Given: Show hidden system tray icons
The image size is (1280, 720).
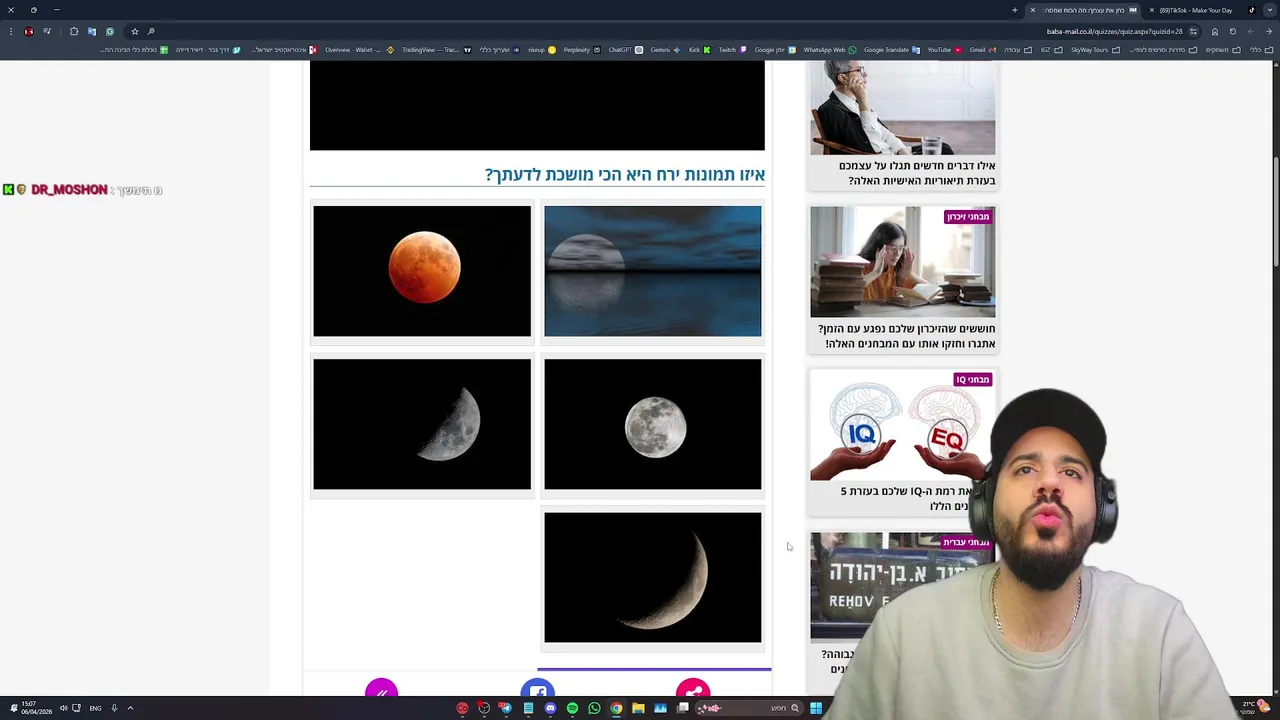Looking at the screenshot, I should [130, 708].
